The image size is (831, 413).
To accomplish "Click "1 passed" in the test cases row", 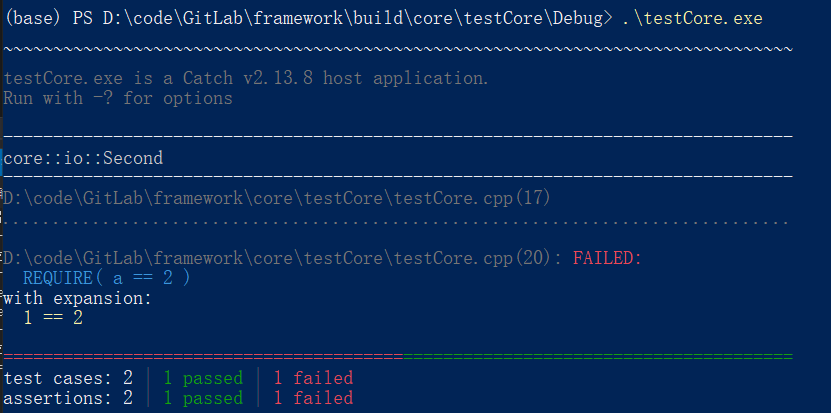I will coord(202,378).
